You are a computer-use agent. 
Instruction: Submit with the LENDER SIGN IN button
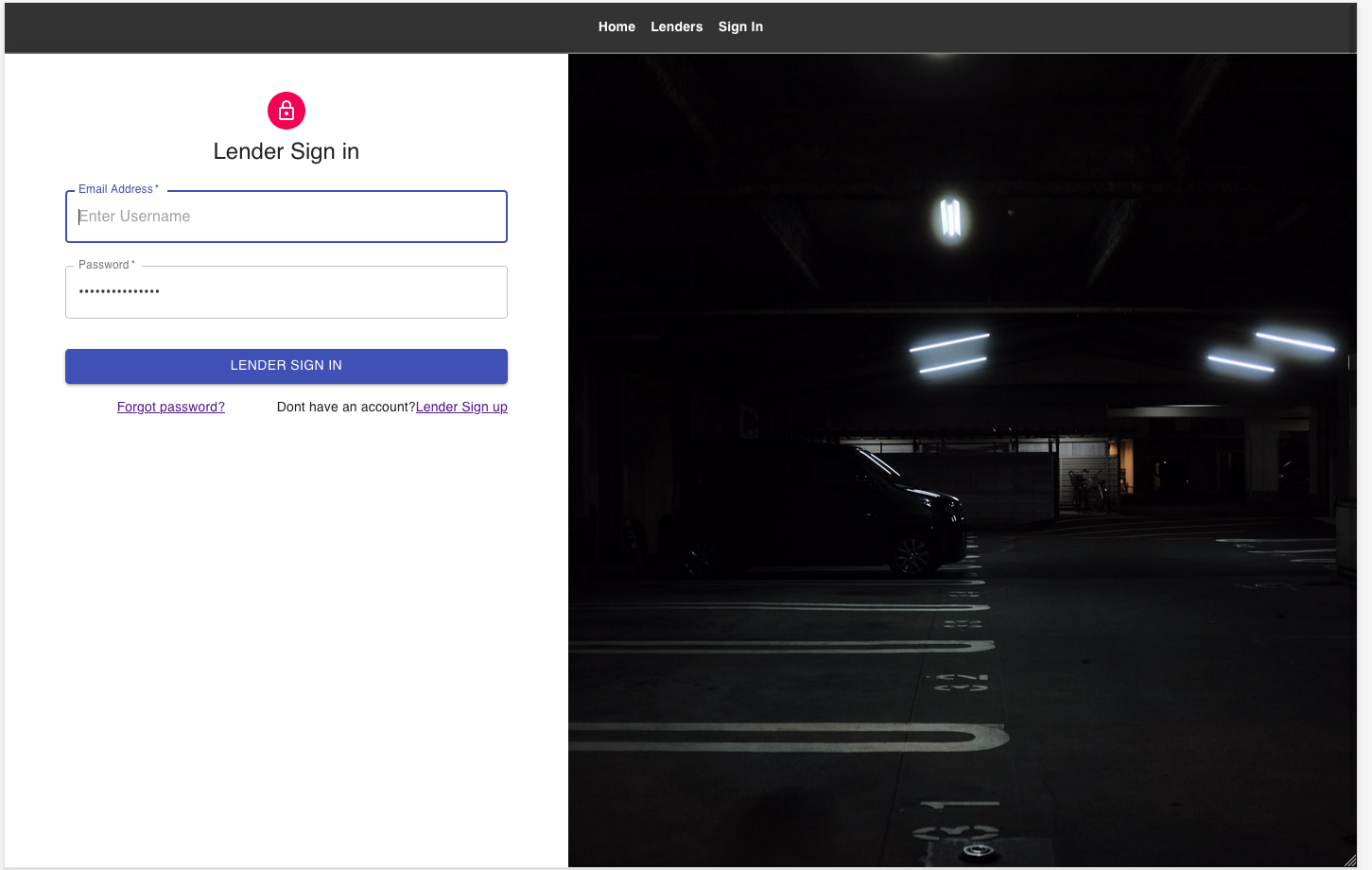point(287,366)
